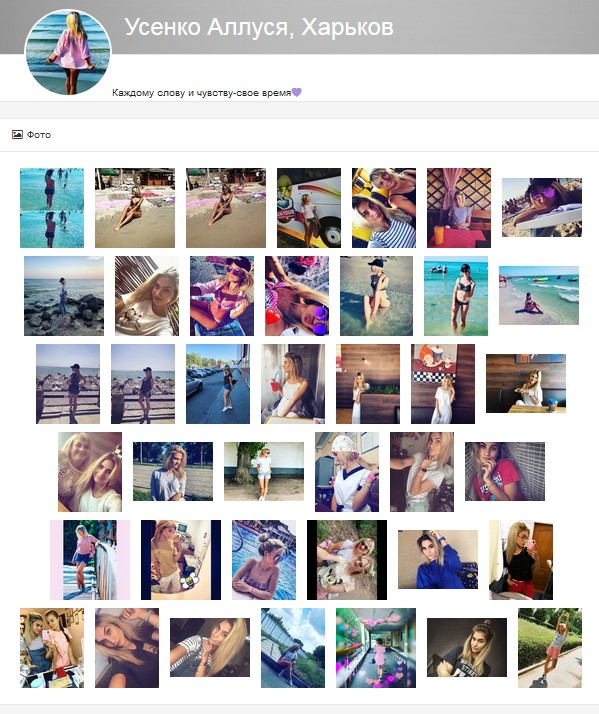Open the green hedge arms-raised photo

[x=550, y=648]
